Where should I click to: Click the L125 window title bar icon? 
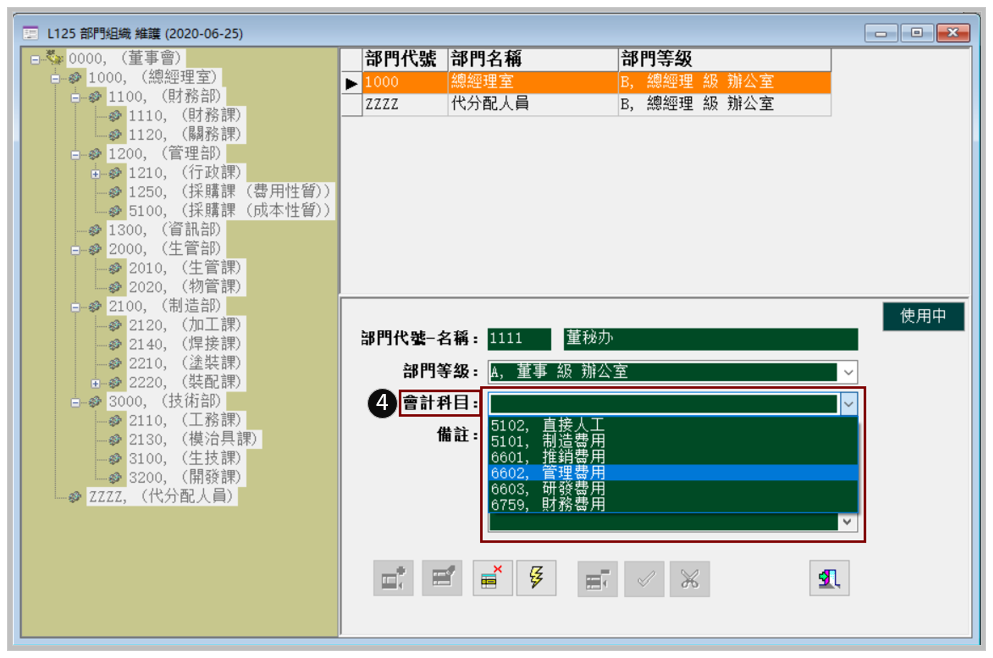[x=30, y=33]
